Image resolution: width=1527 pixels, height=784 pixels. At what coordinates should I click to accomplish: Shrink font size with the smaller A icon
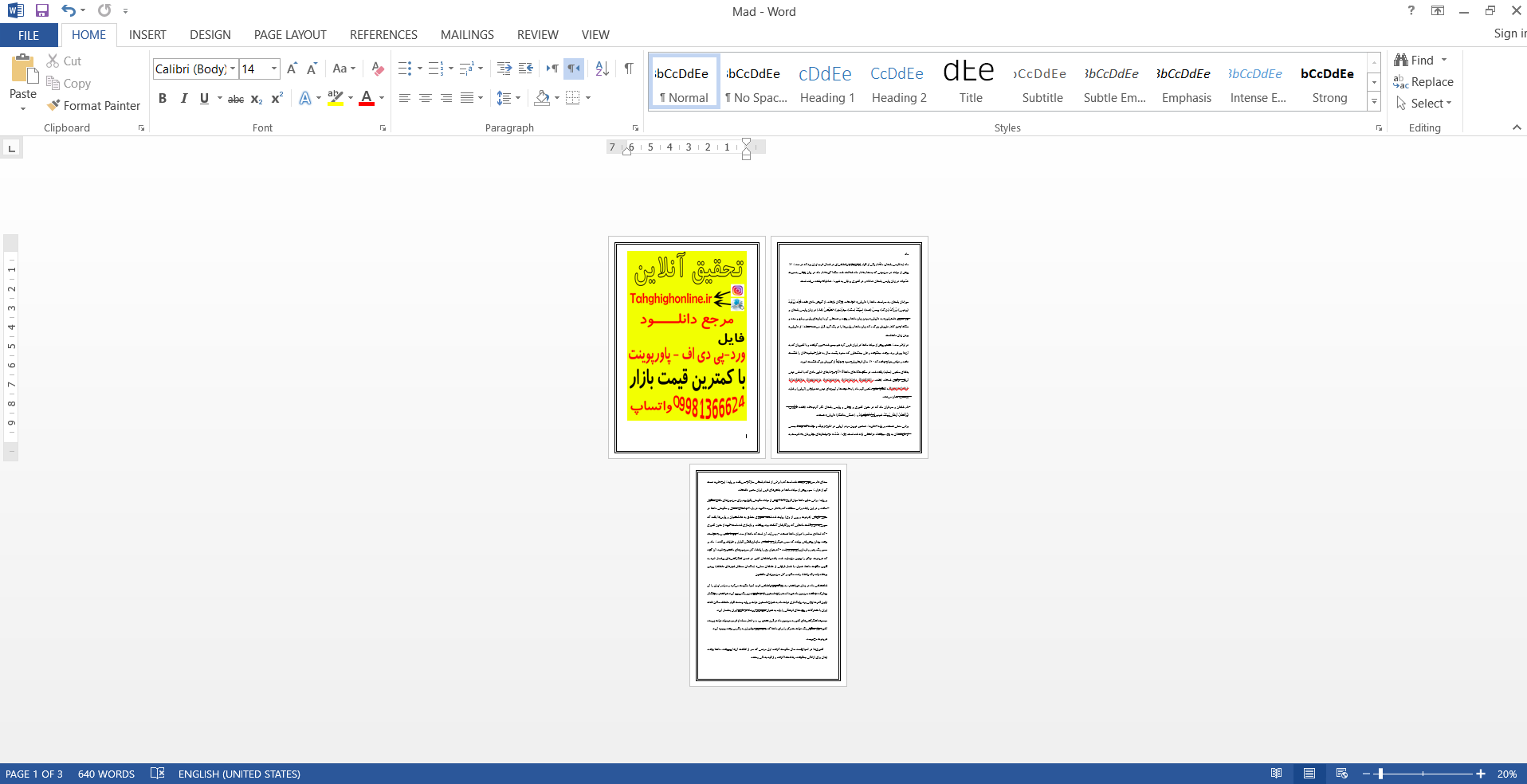312,69
